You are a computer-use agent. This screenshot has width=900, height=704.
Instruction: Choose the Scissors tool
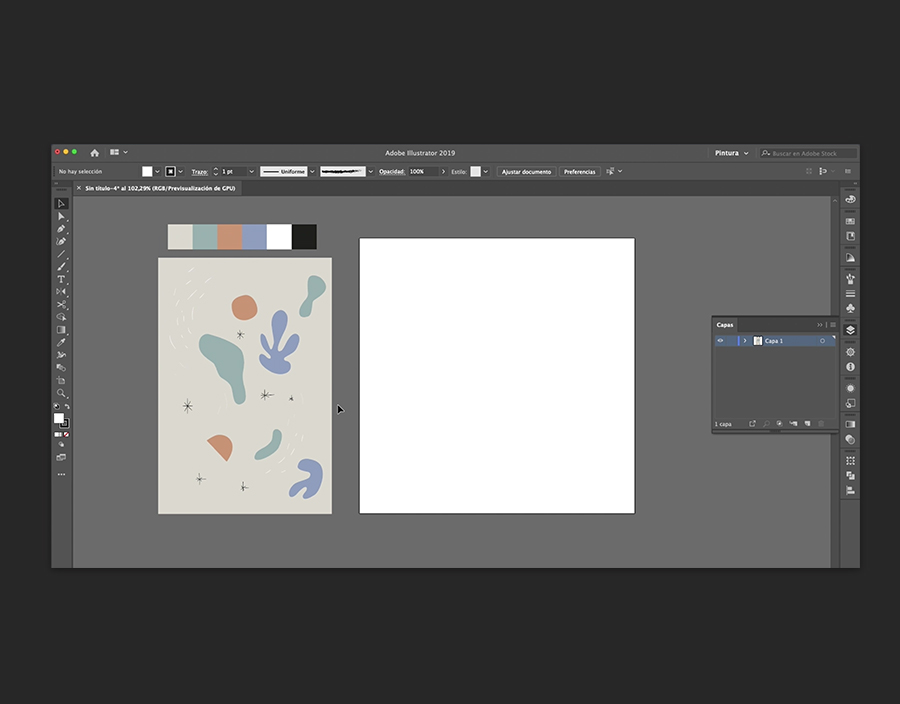(x=61, y=304)
